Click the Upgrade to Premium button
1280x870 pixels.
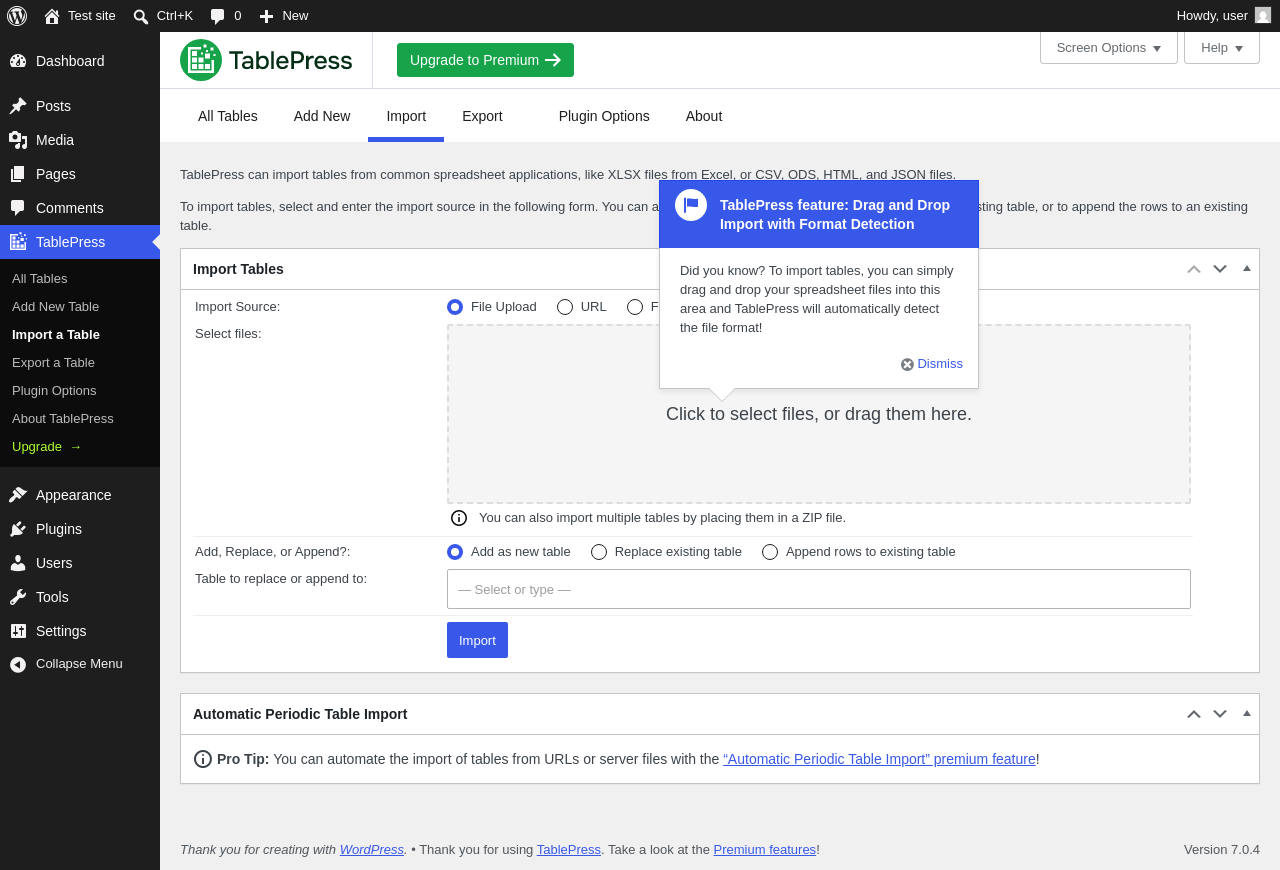coord(485,60)
